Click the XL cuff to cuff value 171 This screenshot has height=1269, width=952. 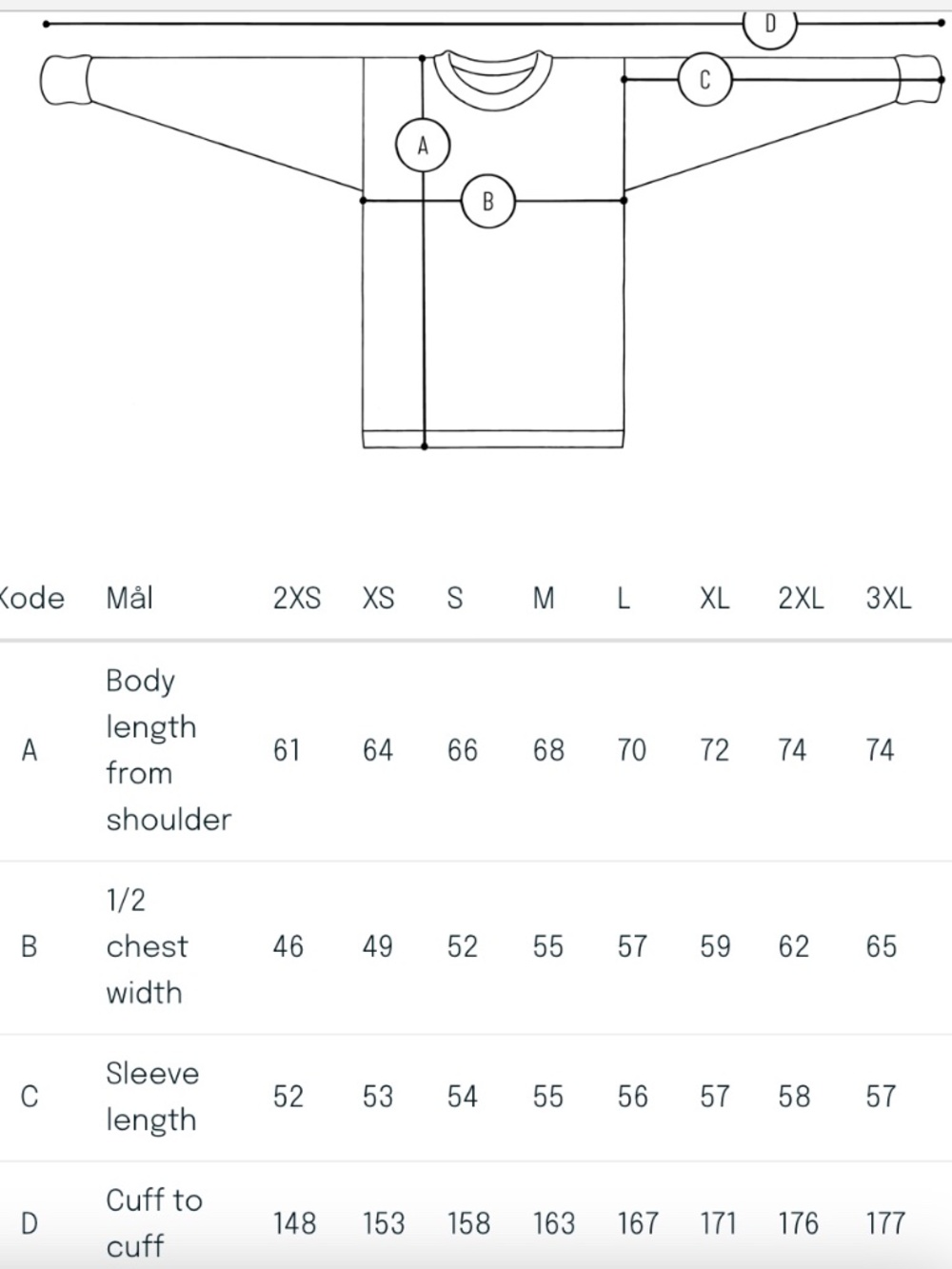click(x=718, y=1223)
